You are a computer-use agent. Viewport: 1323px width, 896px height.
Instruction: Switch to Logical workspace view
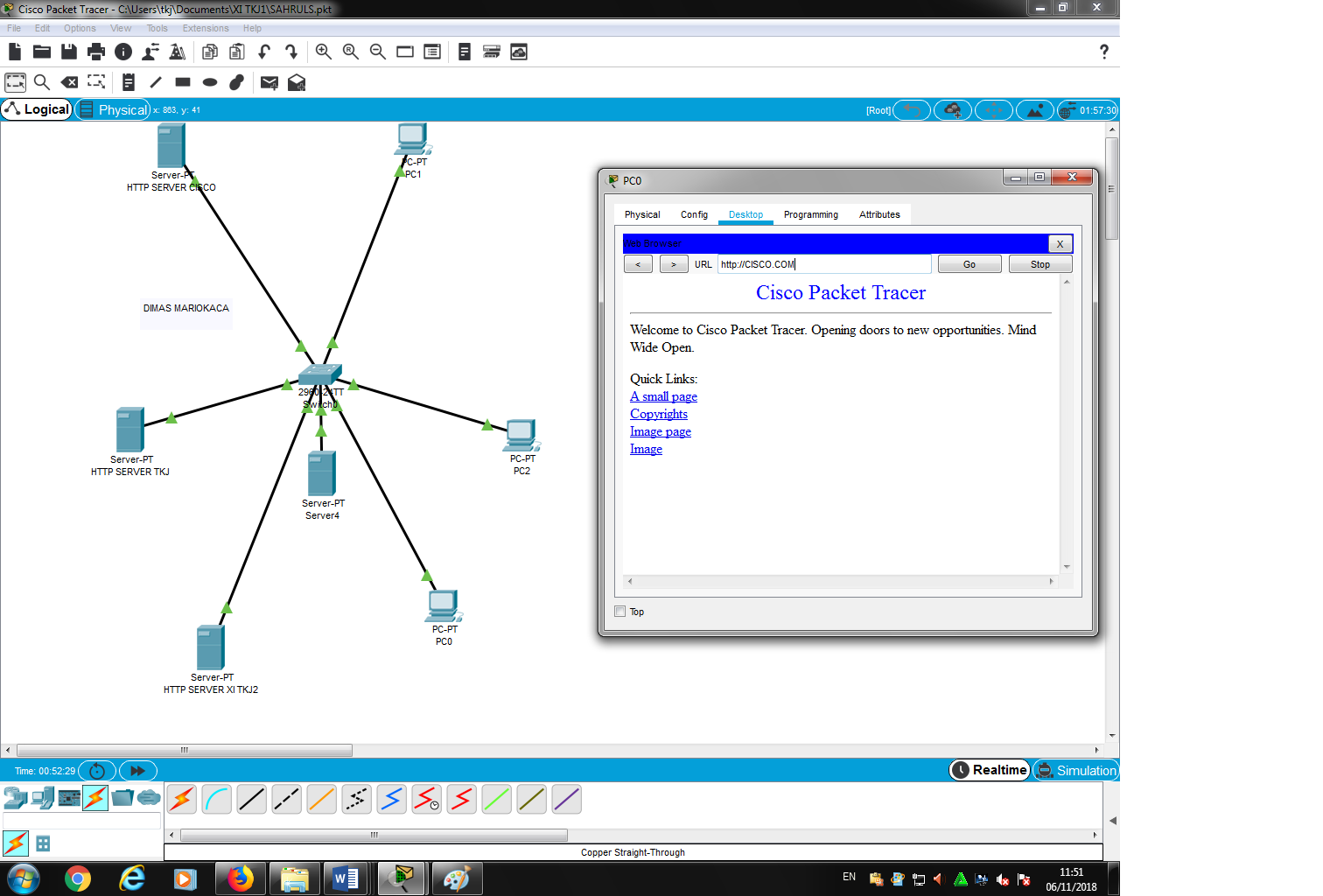point(37,109)
